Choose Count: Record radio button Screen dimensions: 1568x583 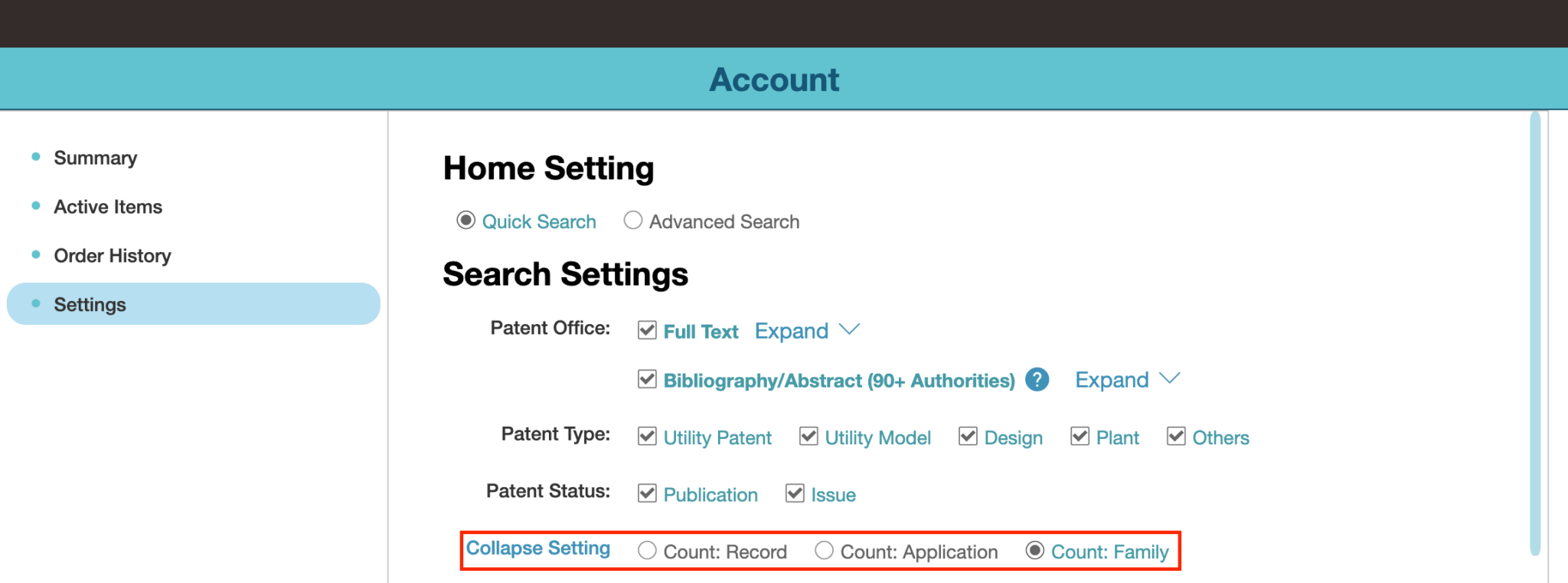(647, 551)
